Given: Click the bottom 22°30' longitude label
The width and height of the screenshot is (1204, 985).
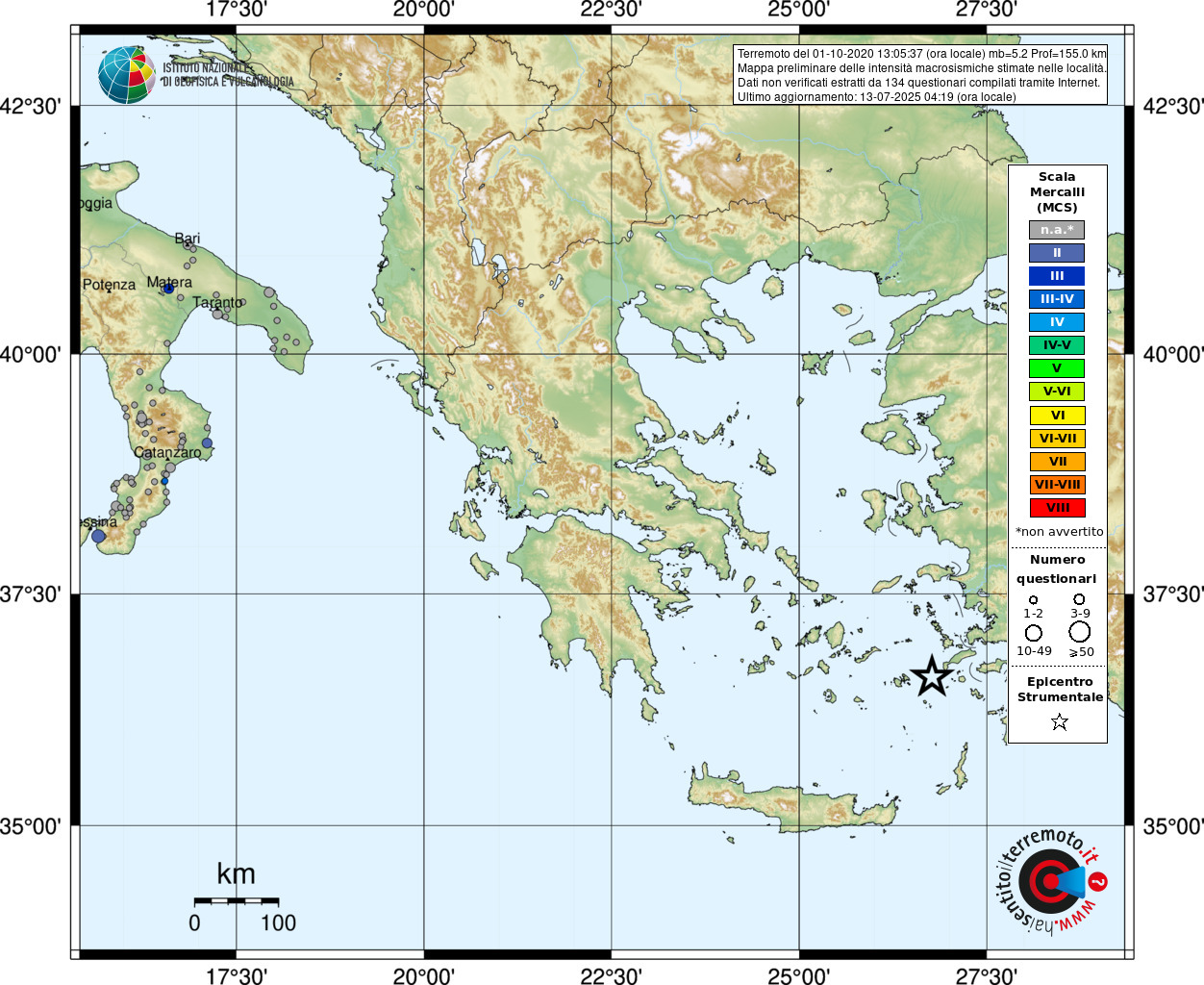Looking at the screenshot, I should [611, 975].
